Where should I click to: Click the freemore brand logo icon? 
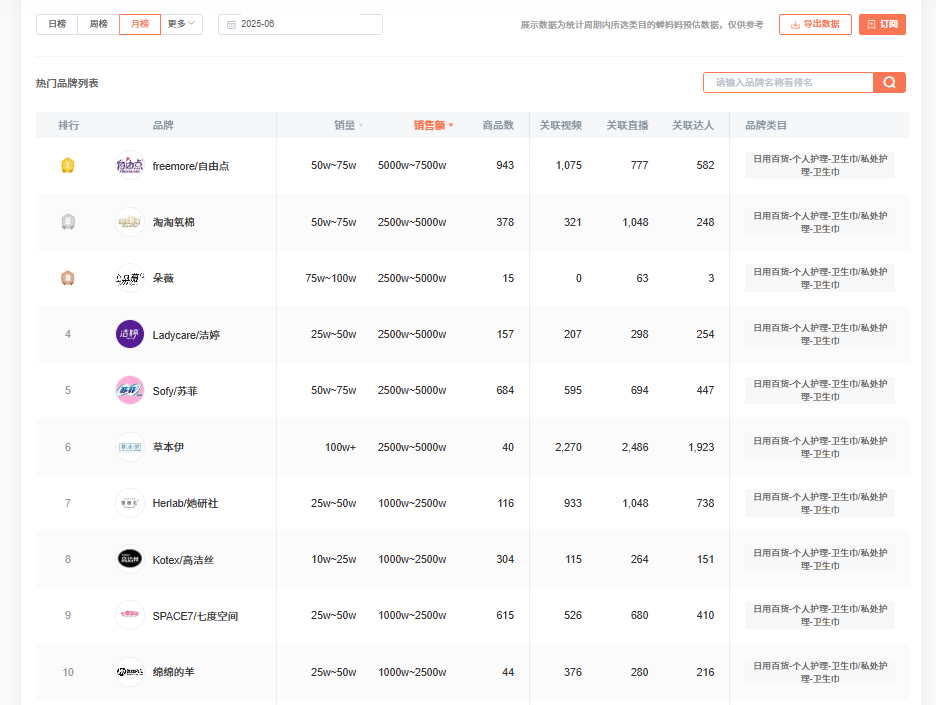130,165
